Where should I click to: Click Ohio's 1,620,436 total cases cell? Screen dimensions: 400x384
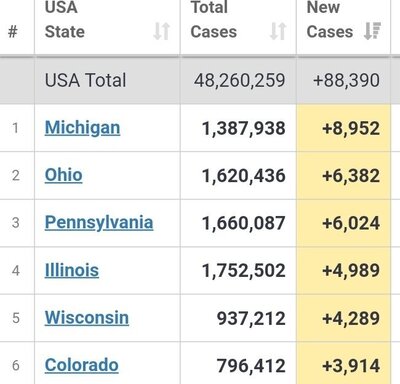coord(238,176)
